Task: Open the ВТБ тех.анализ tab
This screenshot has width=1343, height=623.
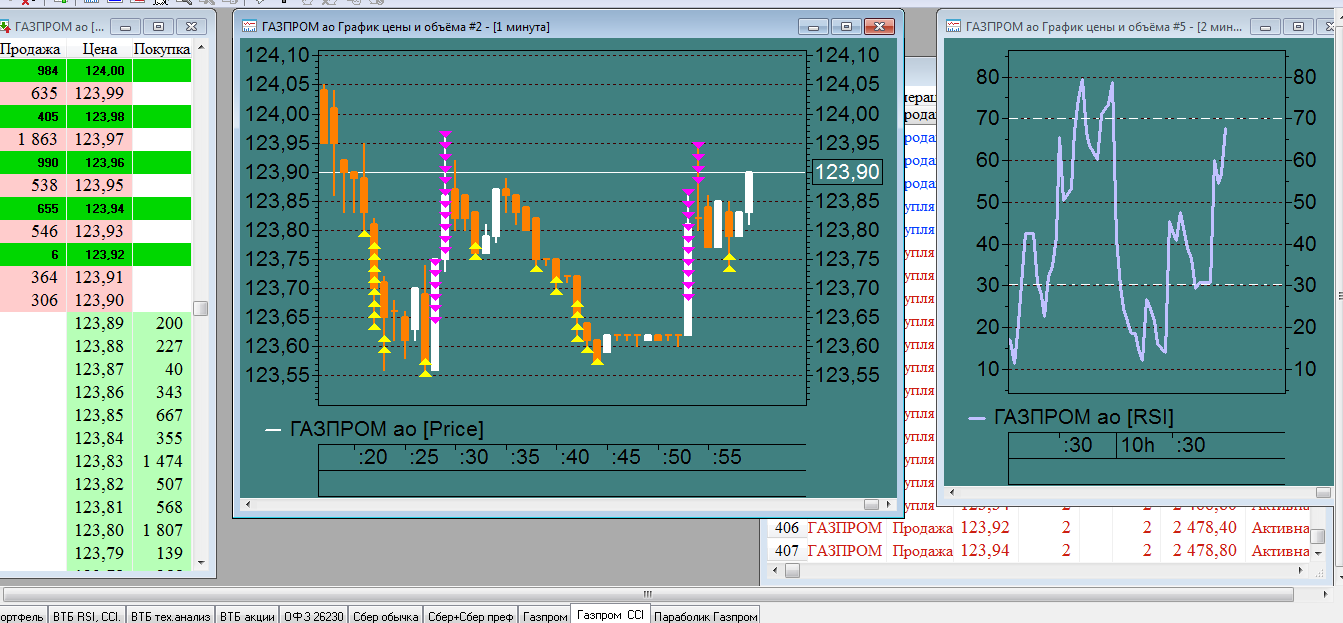Action: coord(171,616)
